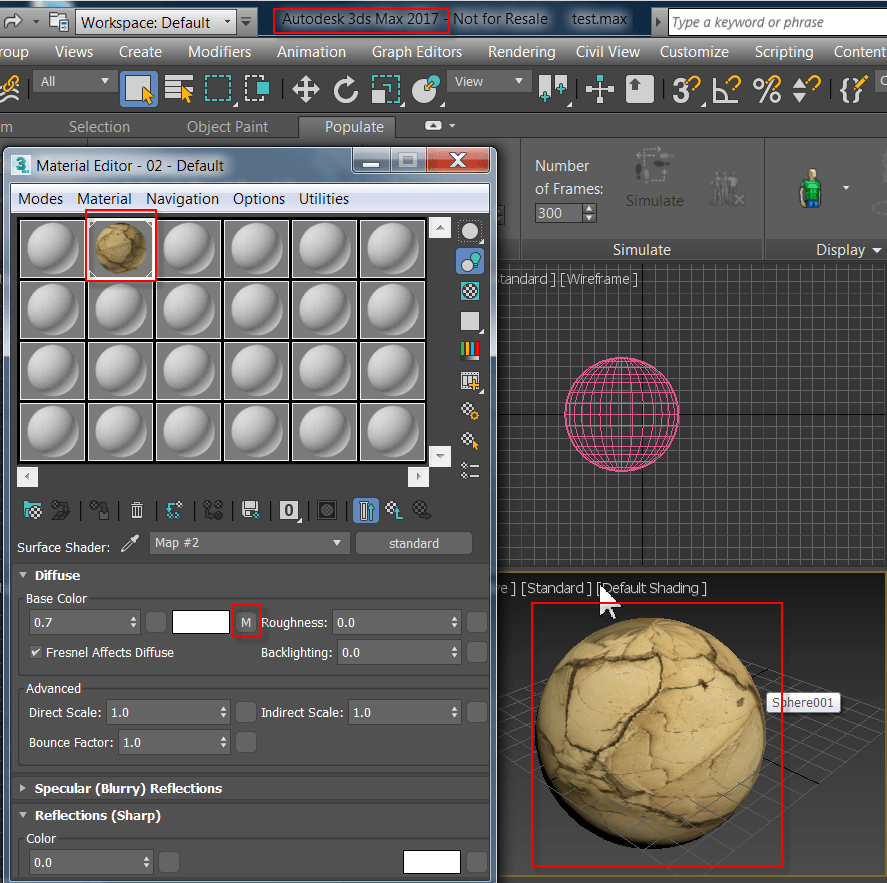Click the trash icon to reset material
Viewport: 887px width, 883px height.
click(137, 511)
